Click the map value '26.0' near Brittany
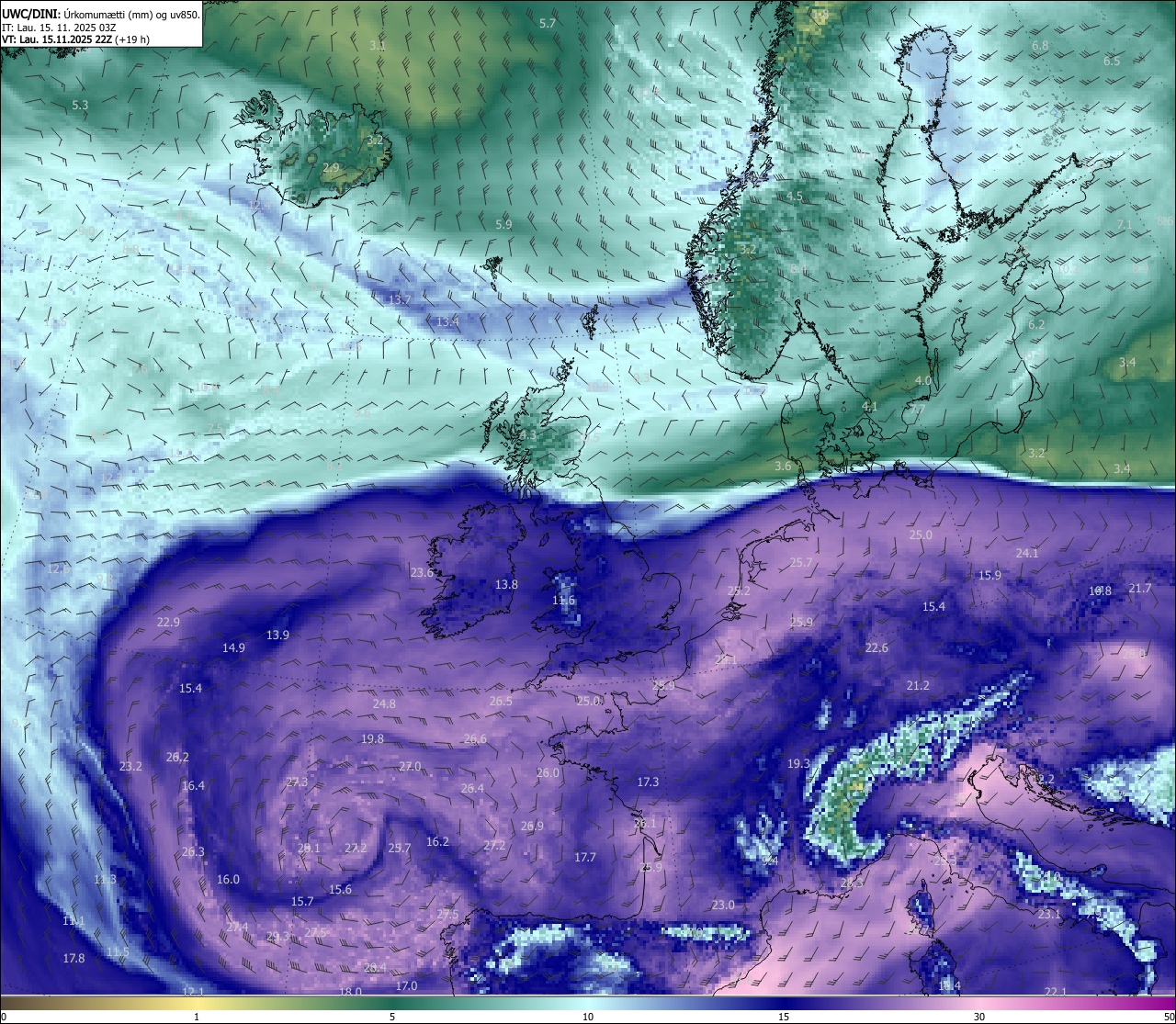 click(548, 772)
